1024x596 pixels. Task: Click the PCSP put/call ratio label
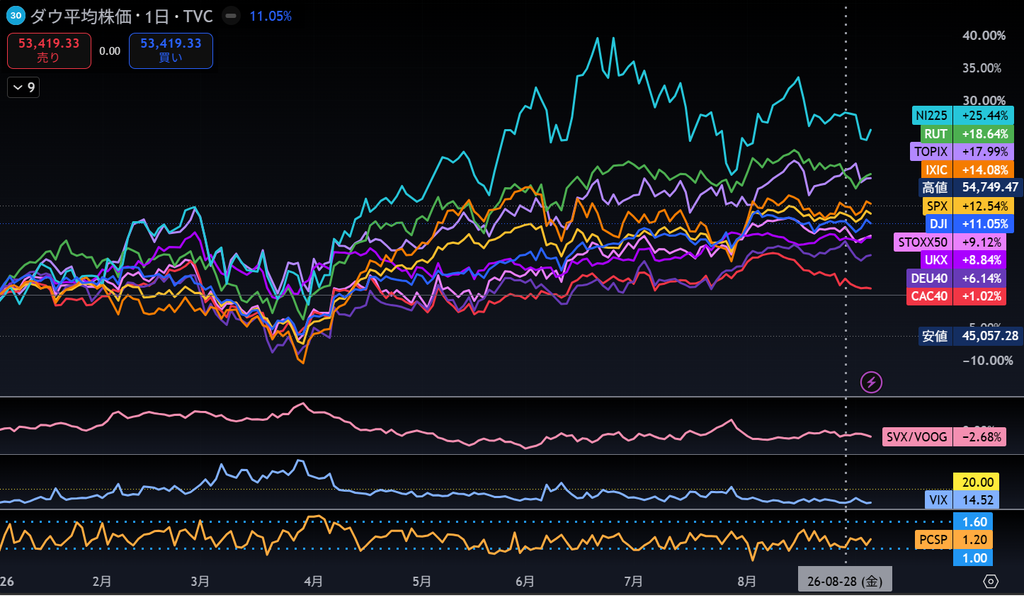(x=933, y=540)
